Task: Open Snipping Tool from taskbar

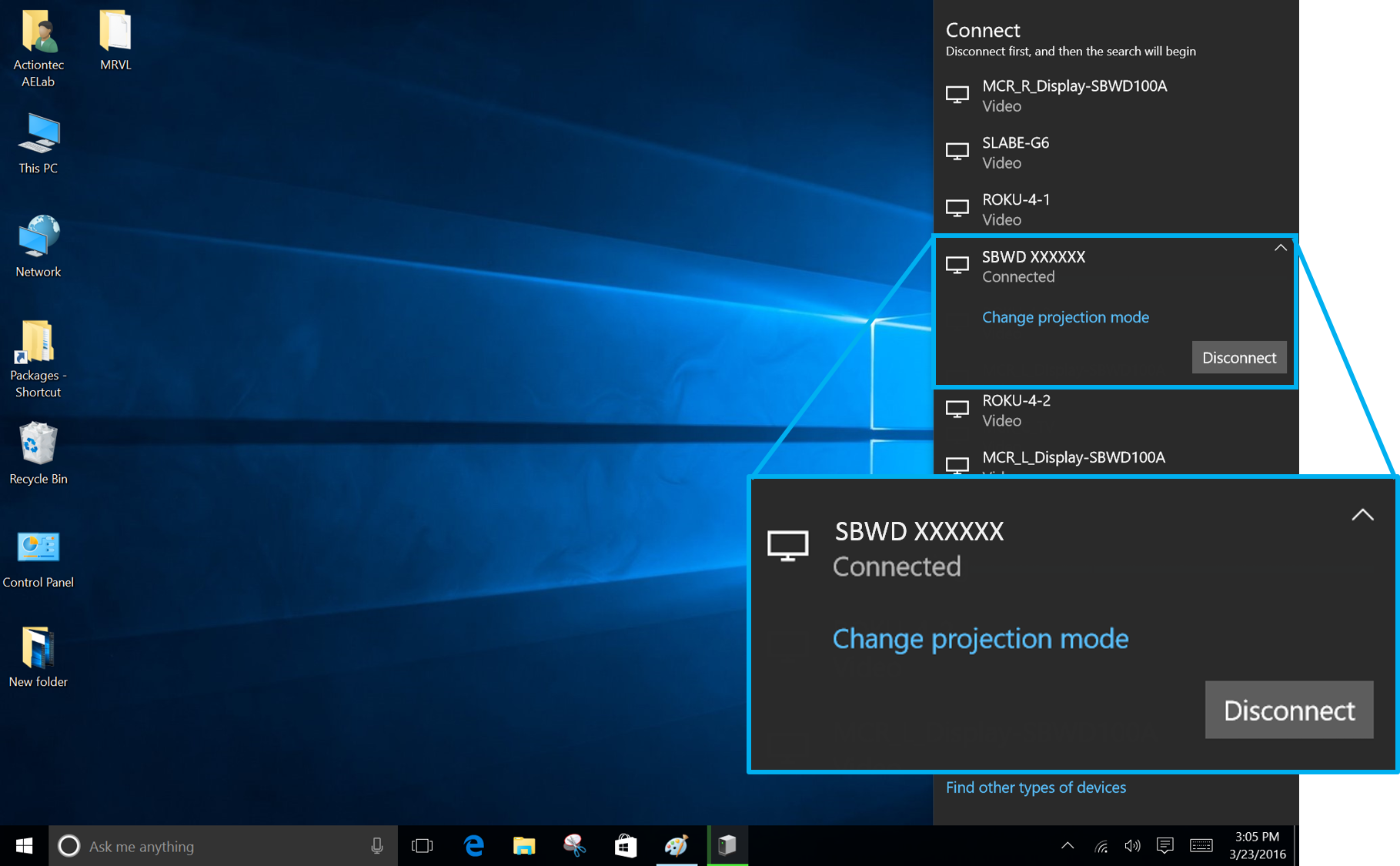Action: click(x=575, y=846)
